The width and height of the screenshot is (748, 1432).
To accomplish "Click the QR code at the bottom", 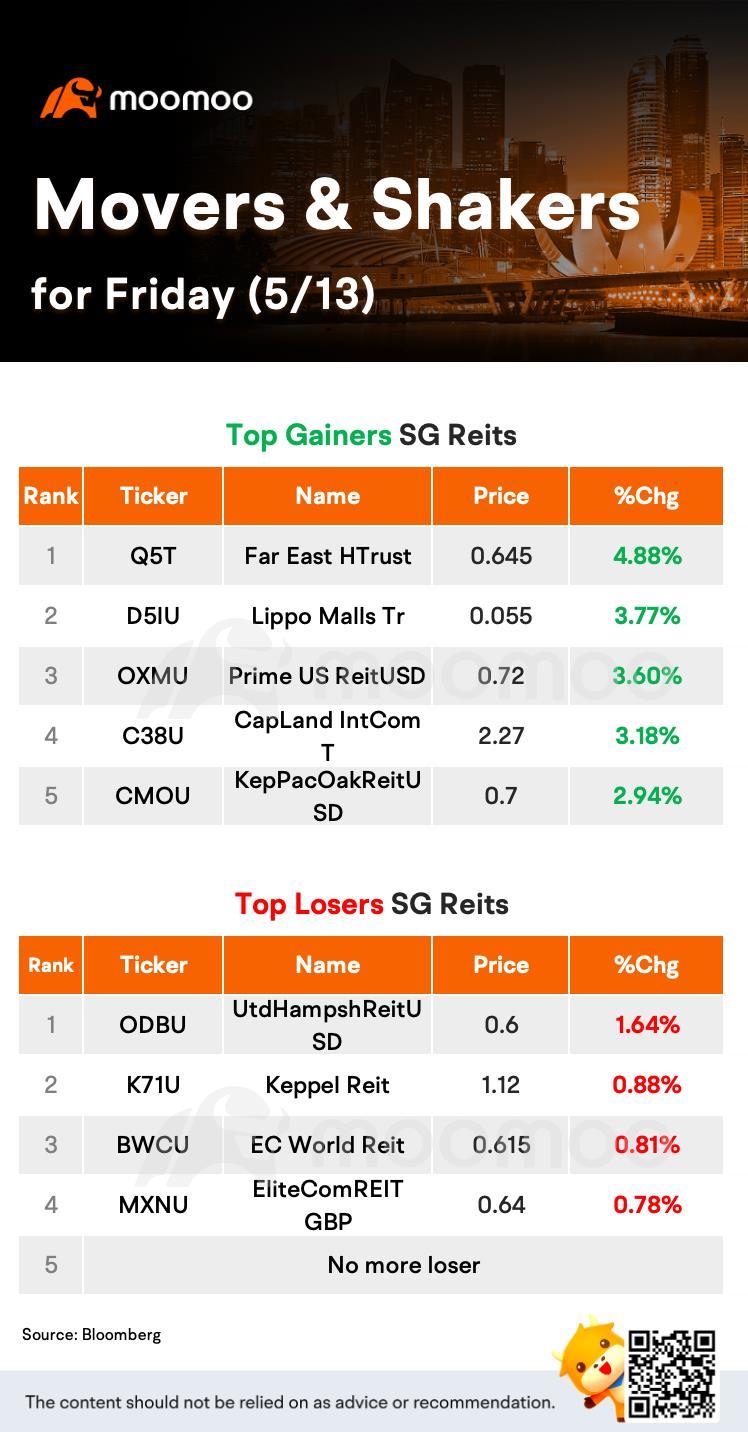I will [x=671, y=1373].
